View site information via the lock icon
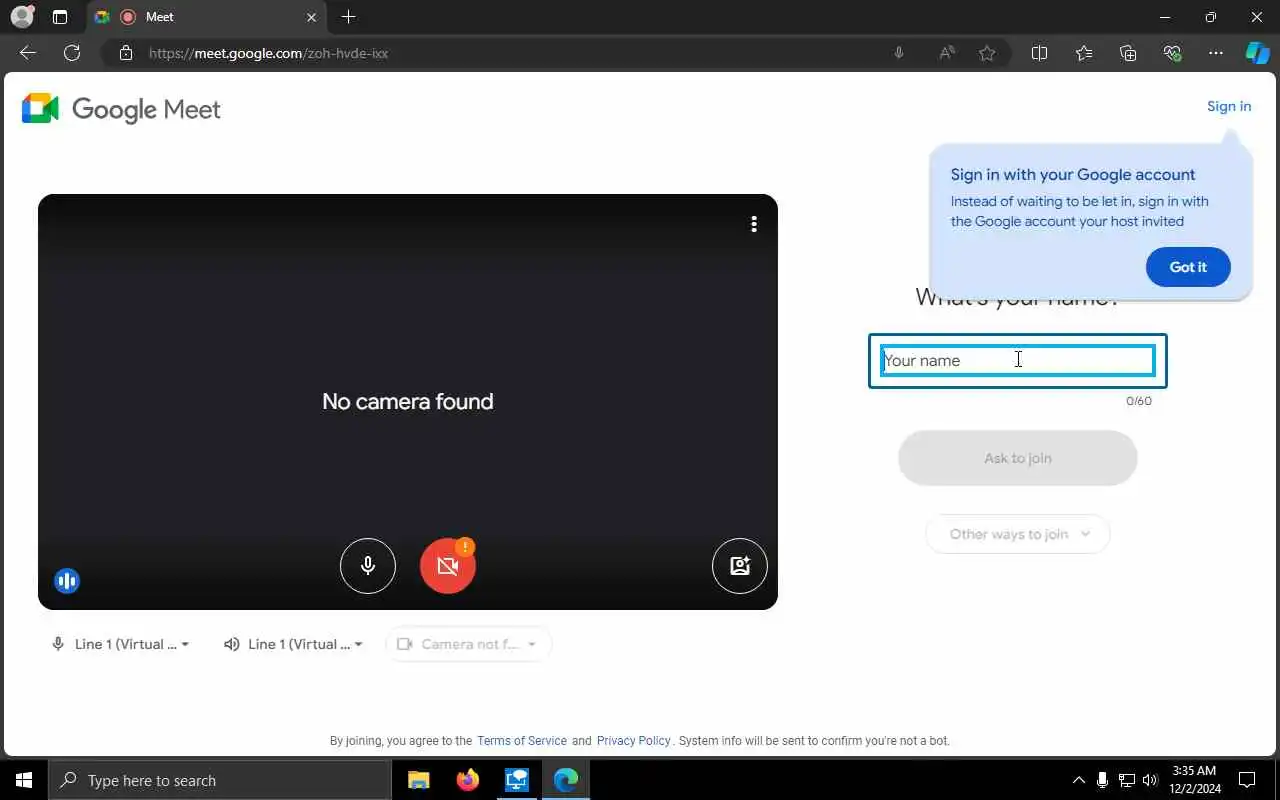Viewport: 1280px width, 800px height. (126, 53)
